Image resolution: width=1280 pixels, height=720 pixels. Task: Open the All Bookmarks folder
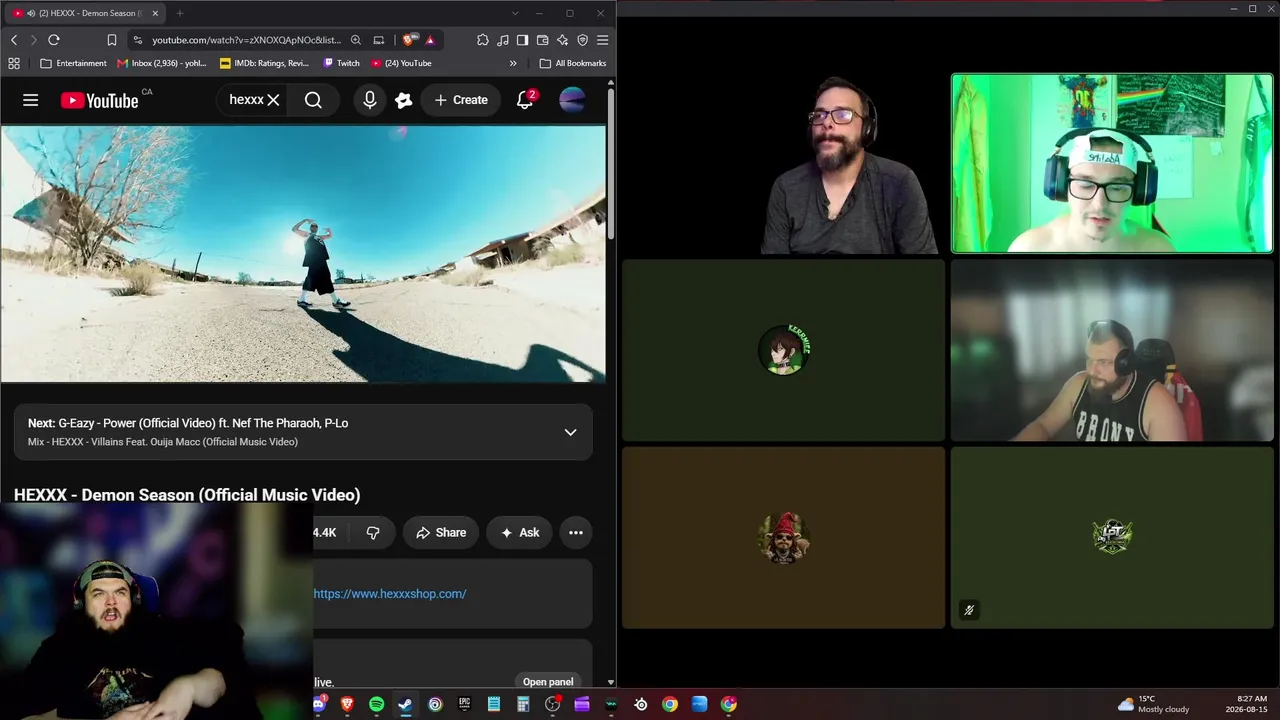coord(573,63)
